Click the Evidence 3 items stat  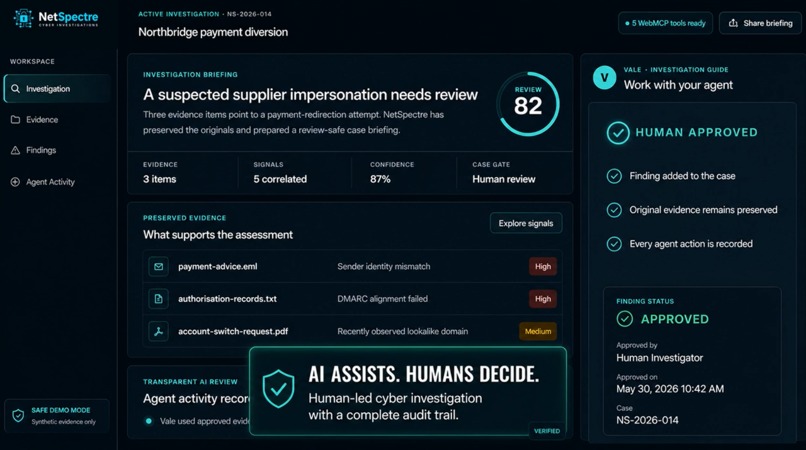160,173
